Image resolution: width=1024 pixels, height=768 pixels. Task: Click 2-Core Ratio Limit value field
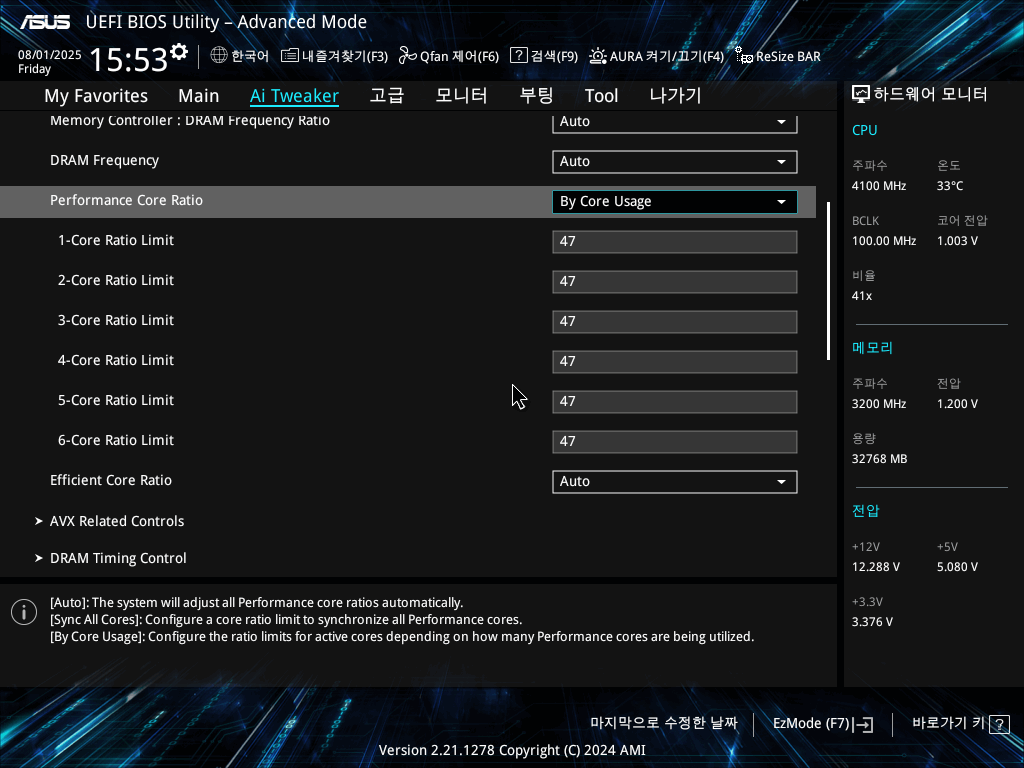point(675,281)
